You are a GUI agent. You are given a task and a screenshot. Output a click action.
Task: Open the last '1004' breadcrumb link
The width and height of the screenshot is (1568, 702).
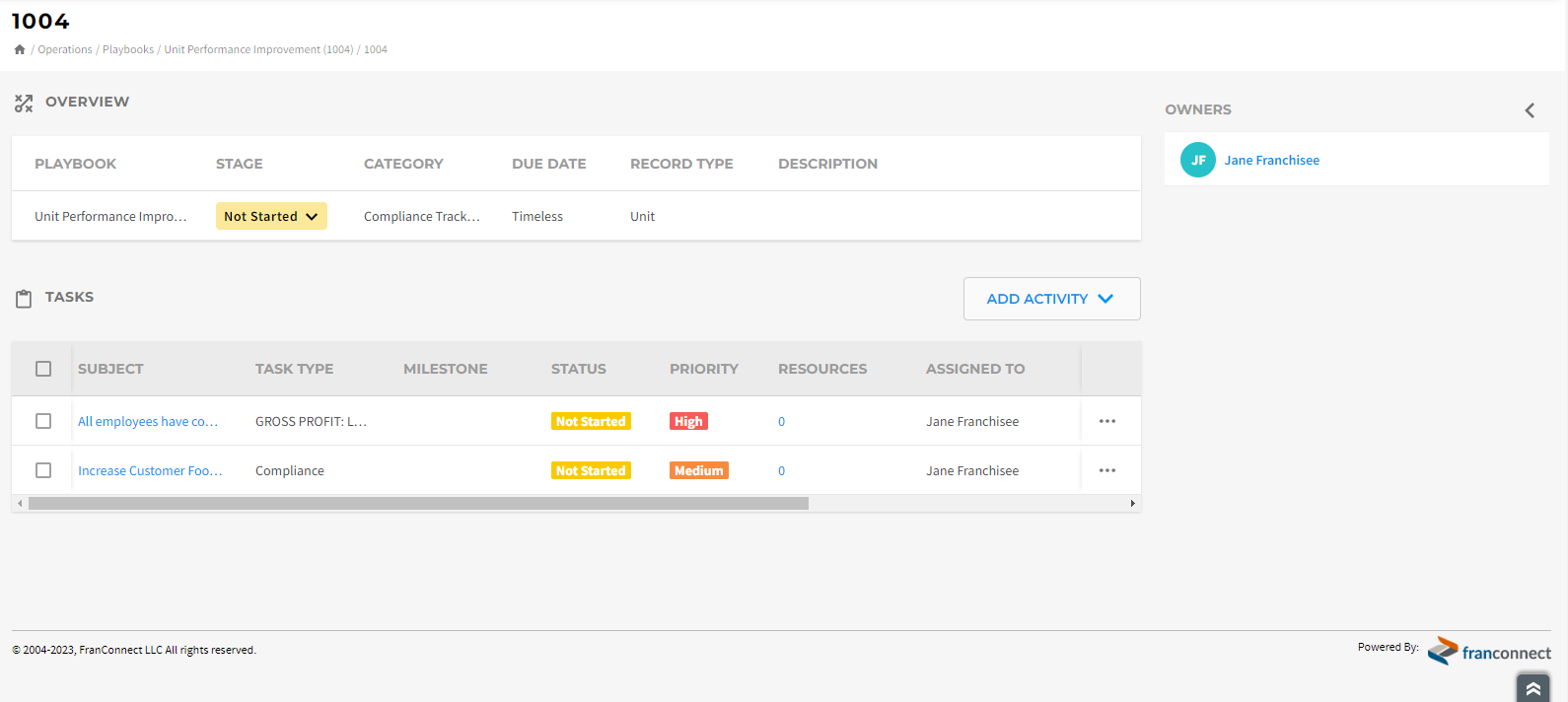click(x=376, y=49)
